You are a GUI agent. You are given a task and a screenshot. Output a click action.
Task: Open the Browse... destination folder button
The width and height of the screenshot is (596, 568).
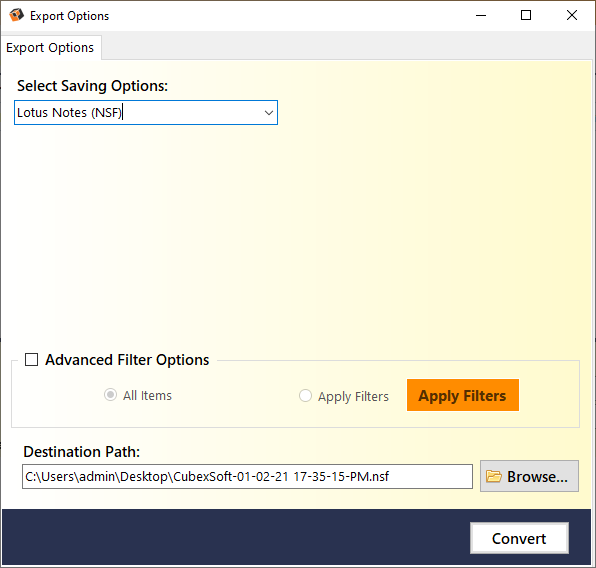click(529, 476)
